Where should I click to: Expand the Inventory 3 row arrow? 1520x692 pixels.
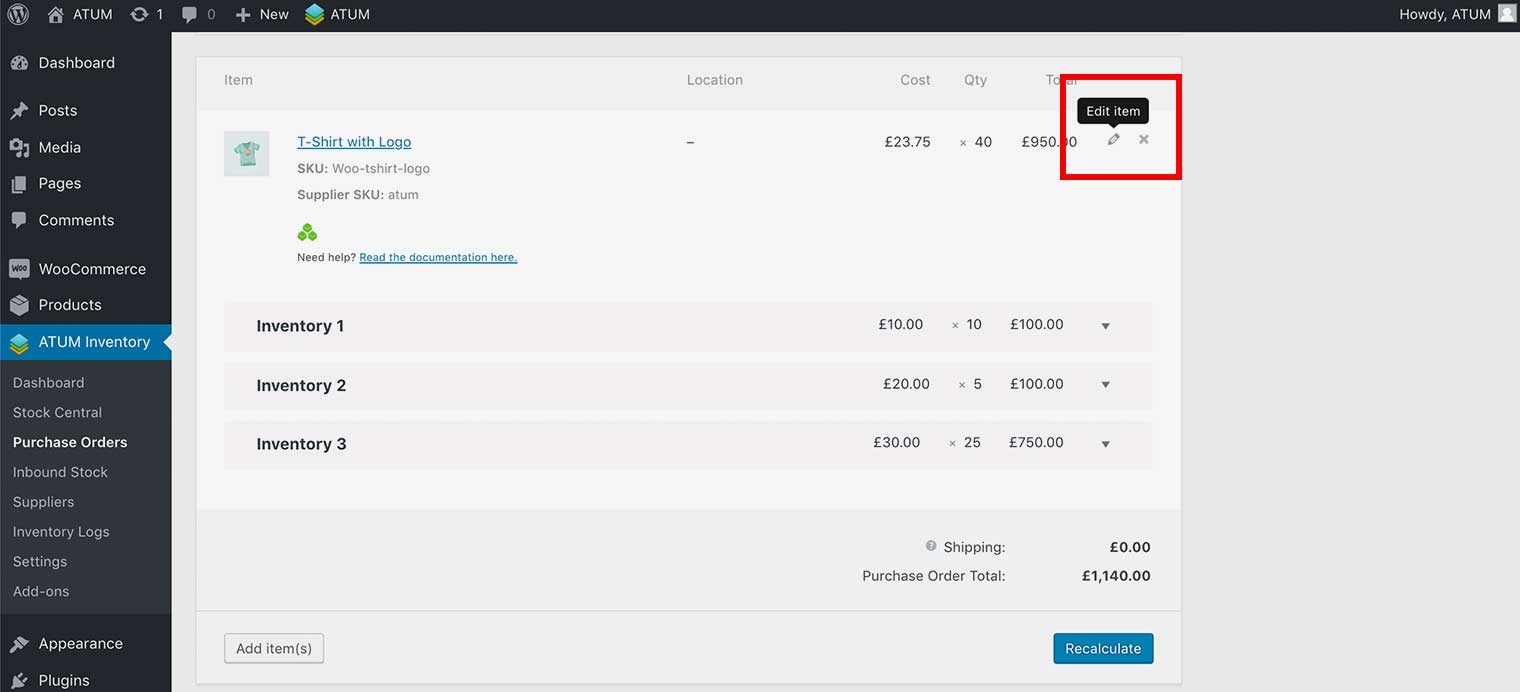pyautogui.click(x=1105, y=444)
